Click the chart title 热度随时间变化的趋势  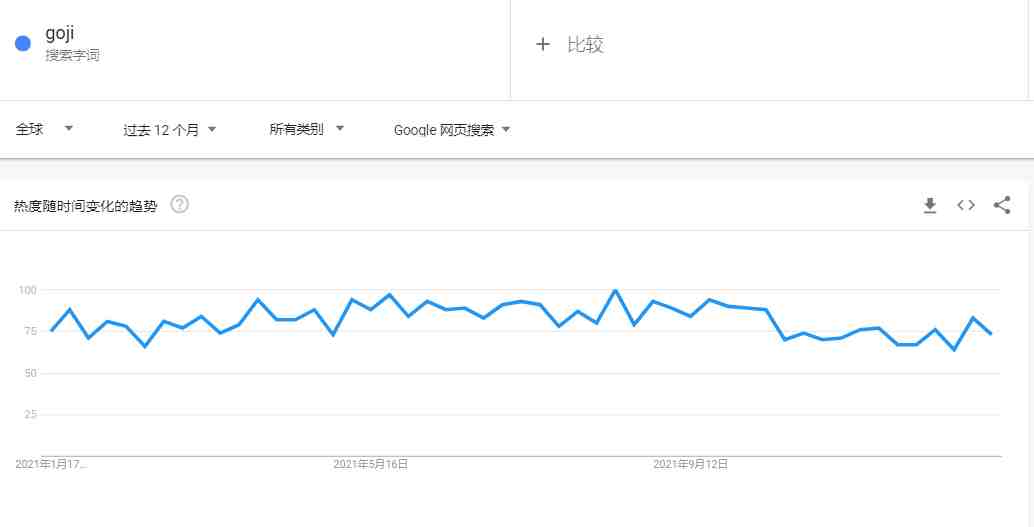pos(86,206)
